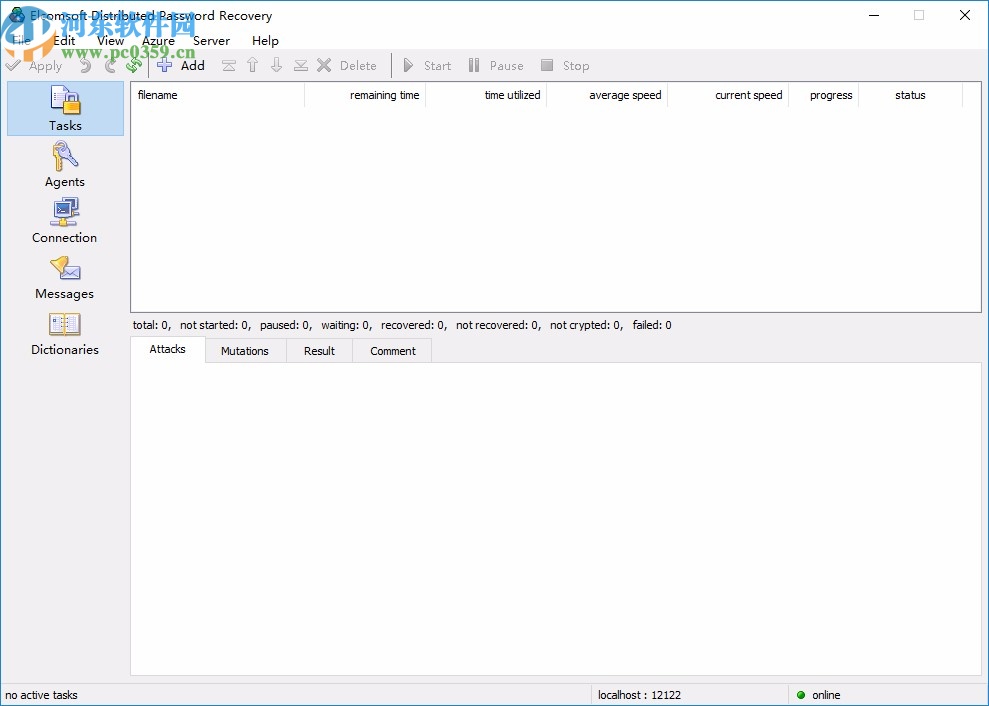Open the Connection panel
This screenshot has height=706, width=989.
tap(64, 218)
